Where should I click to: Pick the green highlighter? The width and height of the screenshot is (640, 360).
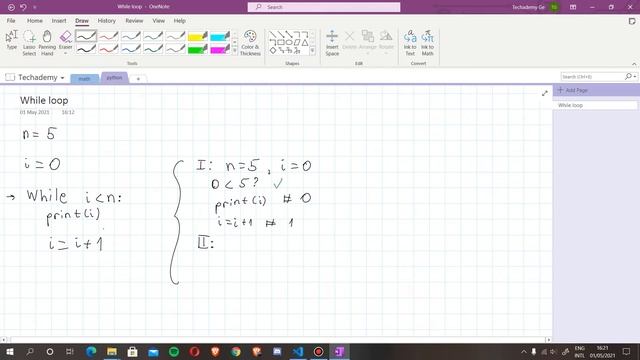click(x=198, y=49)
